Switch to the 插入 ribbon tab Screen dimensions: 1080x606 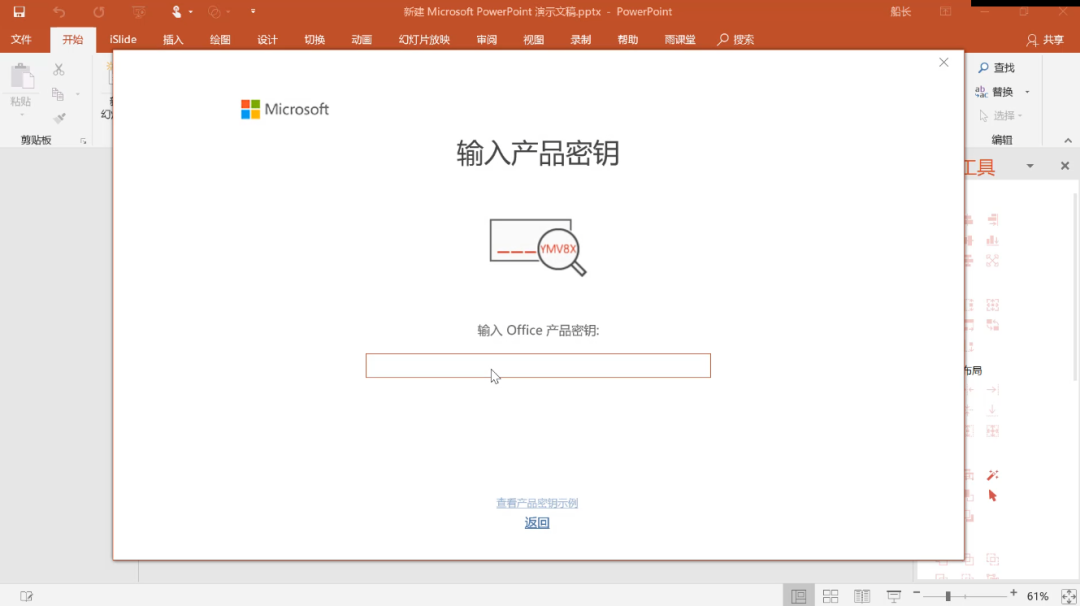point(174,39)
